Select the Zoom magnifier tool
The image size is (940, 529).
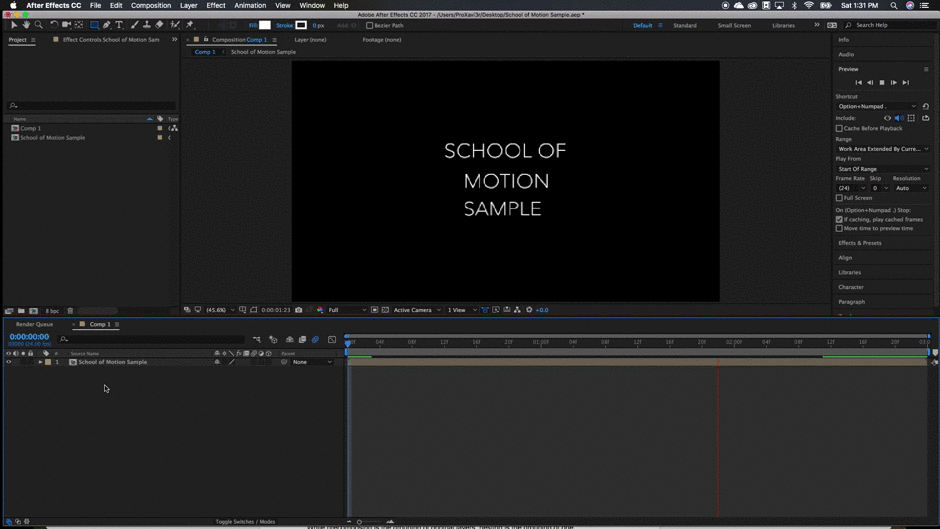[38, 25]
